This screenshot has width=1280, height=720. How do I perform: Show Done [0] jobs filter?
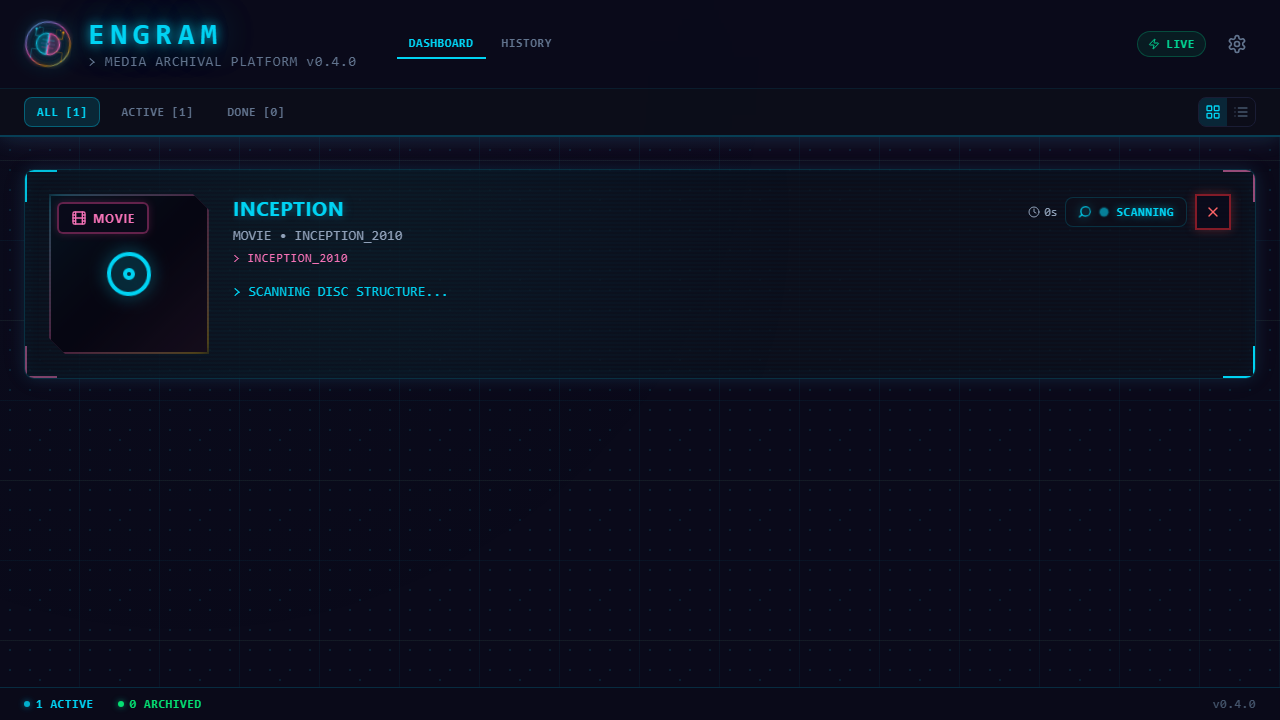[x=256, y=112]
